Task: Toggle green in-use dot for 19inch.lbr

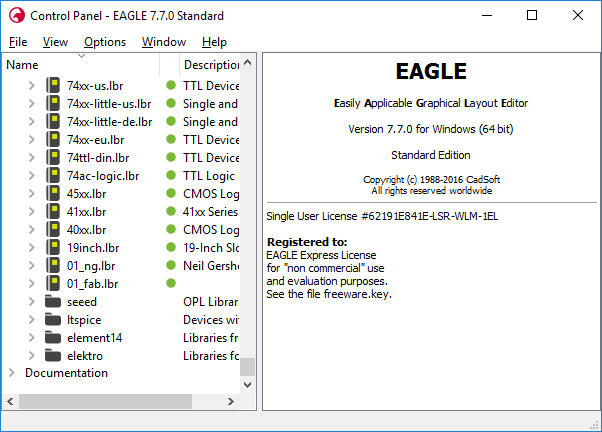Action: [171, 248]
